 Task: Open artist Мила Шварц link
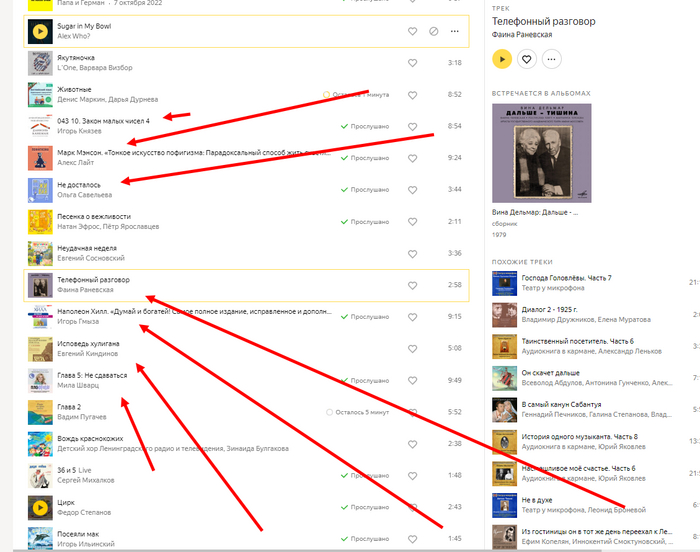point(78,385)
